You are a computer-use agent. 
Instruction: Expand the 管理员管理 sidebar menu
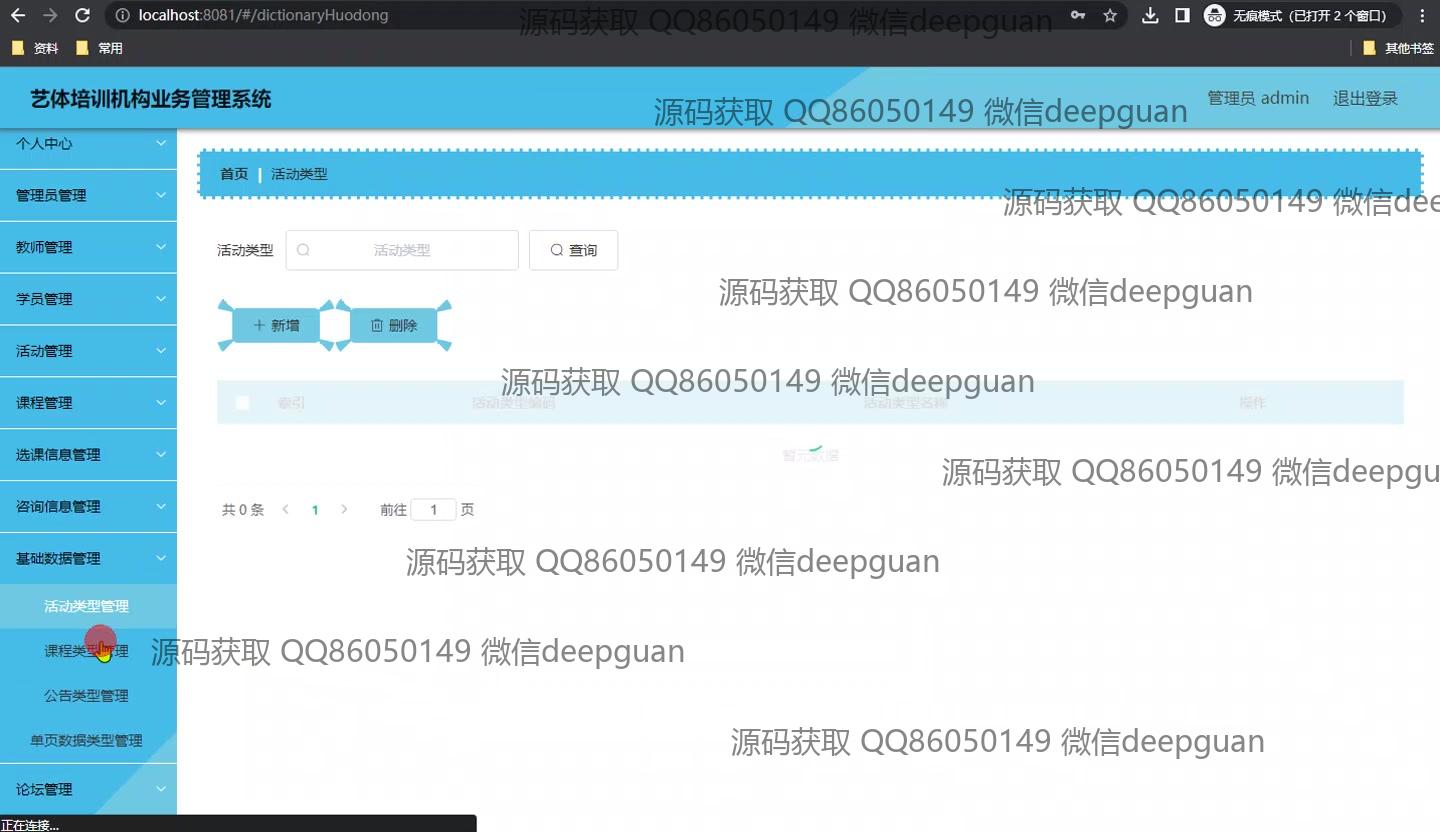pos(88,196)
